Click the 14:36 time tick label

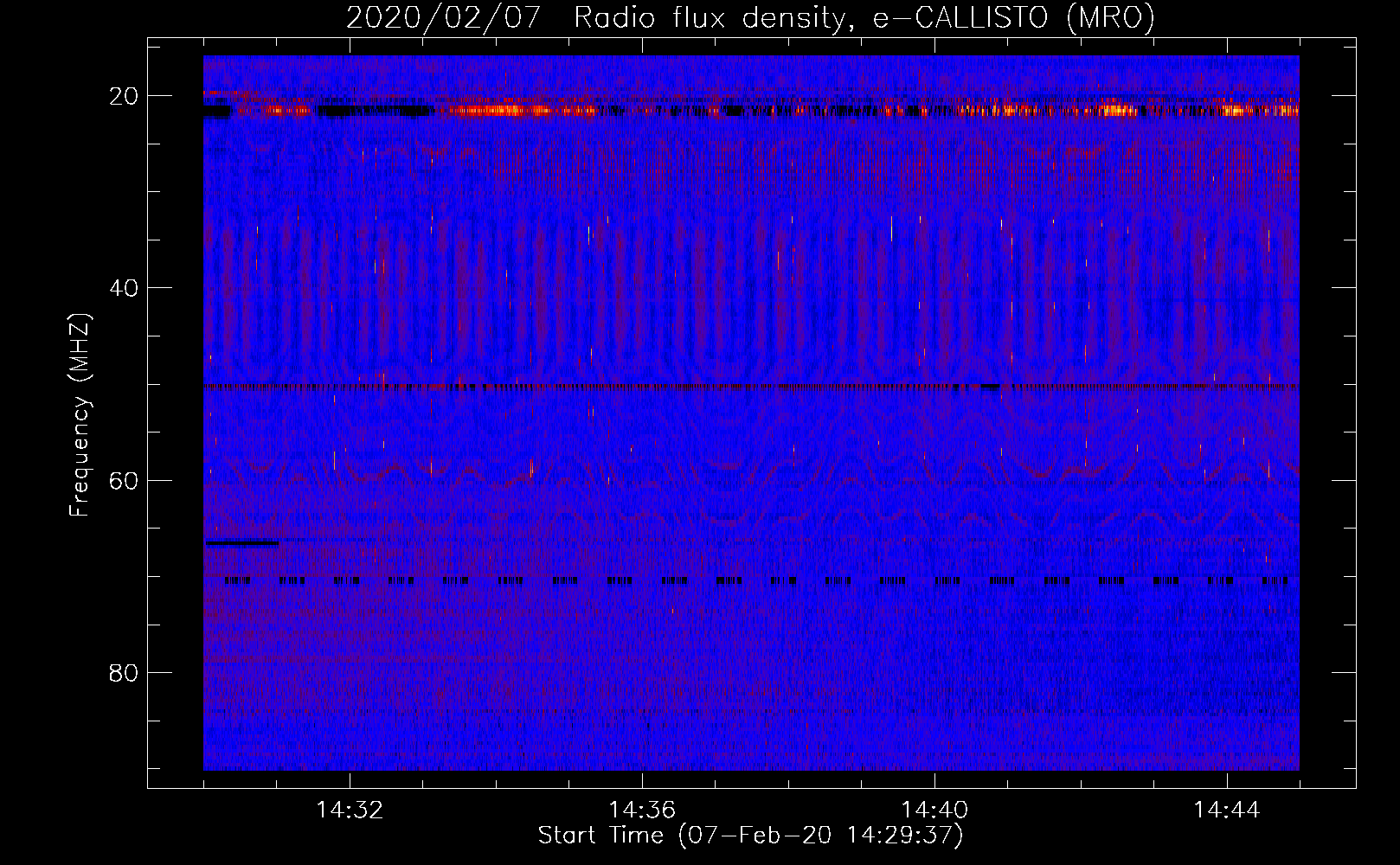click(642, 811)
